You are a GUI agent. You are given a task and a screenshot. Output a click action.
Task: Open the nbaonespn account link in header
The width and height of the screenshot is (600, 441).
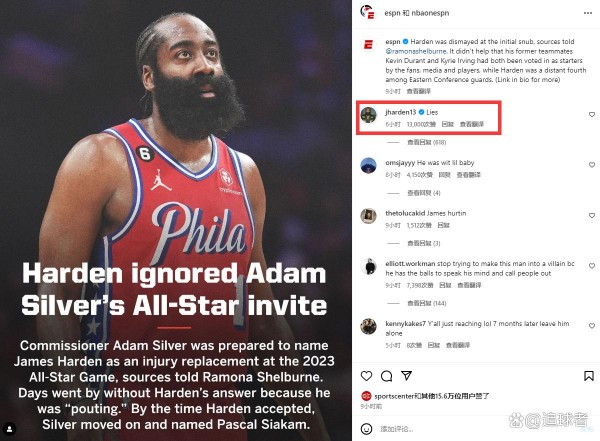pyautogui.click(x=430, y=13)
